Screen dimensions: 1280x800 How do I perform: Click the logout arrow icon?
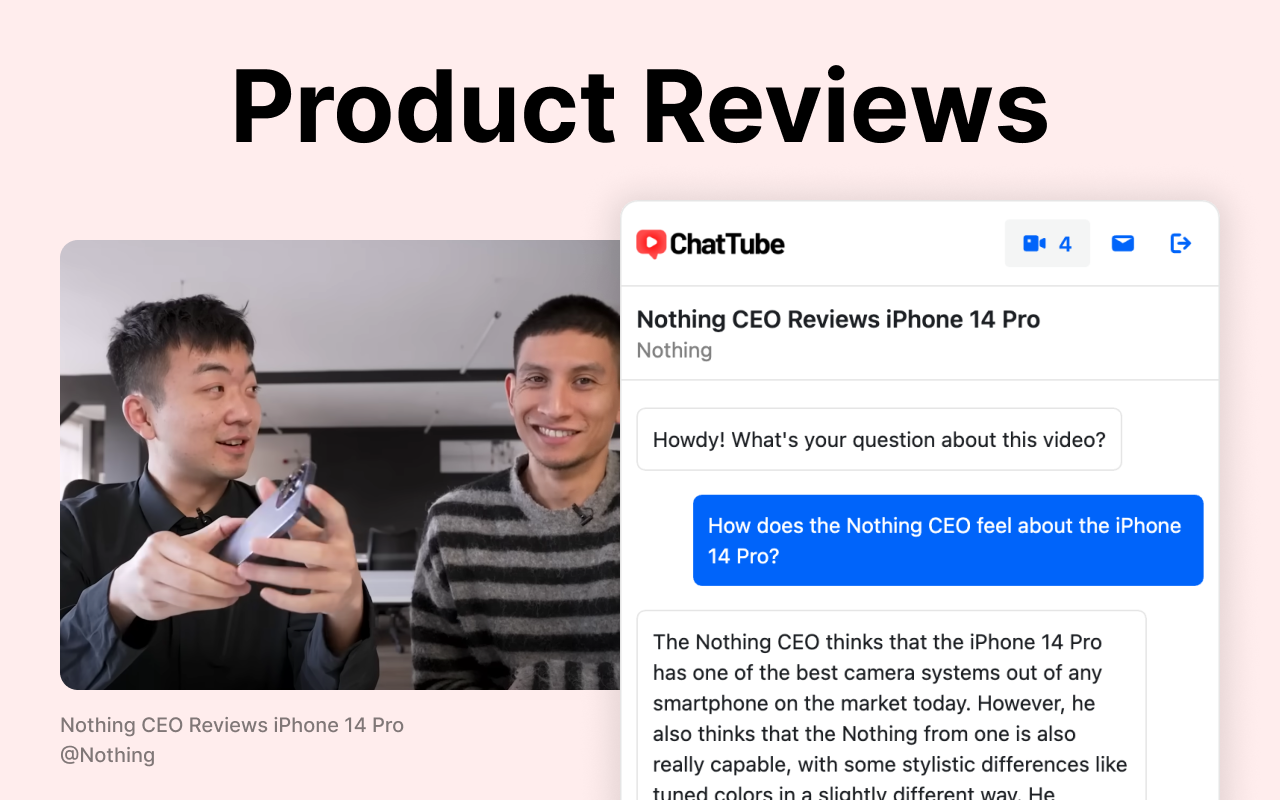click(1181, 243)
